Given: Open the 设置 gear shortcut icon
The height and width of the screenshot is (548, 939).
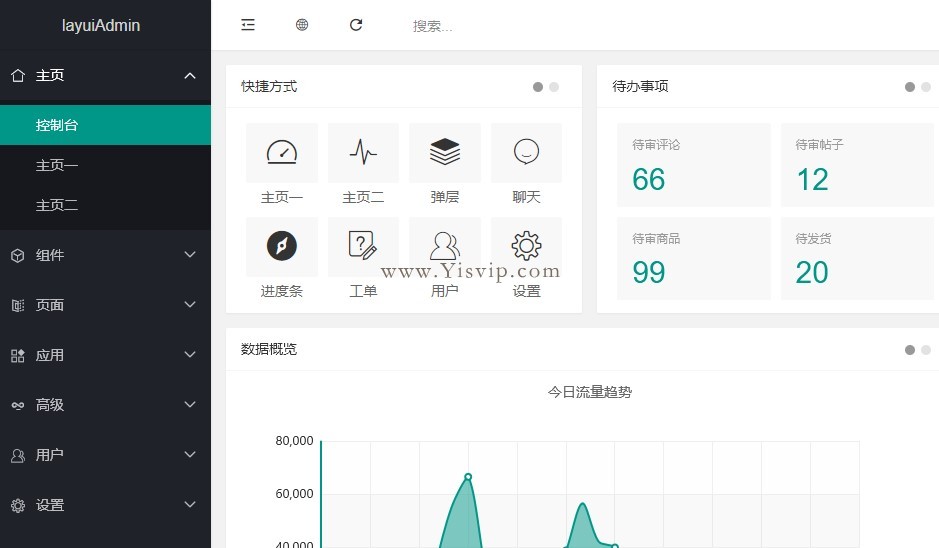Looking at the screenshot, I should point(526,247).
